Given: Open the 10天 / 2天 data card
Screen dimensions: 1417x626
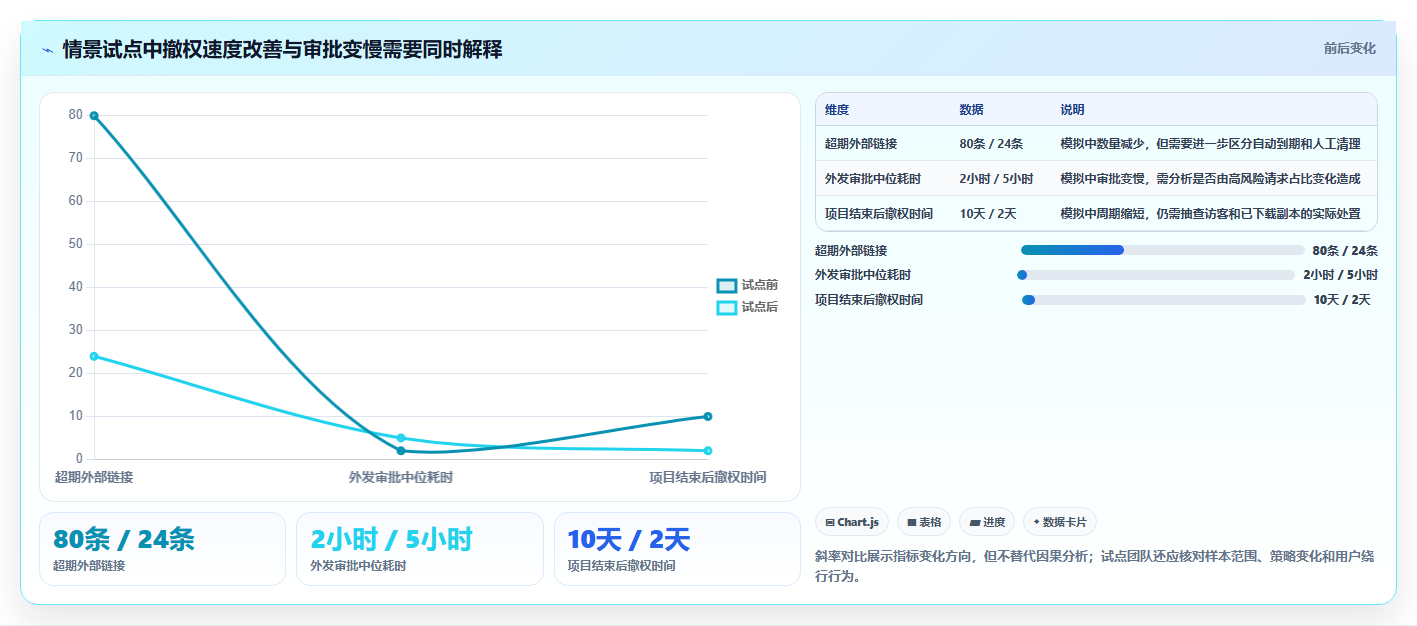Looking at the screenshot, I should click(x=677, y=549).
